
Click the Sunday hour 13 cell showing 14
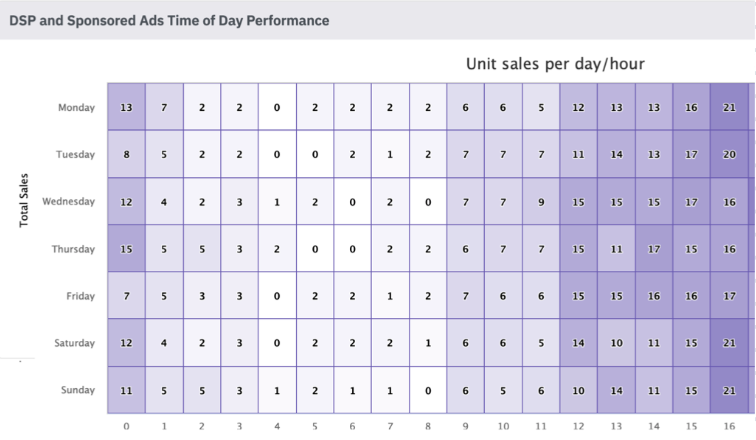tap(616, 390)
